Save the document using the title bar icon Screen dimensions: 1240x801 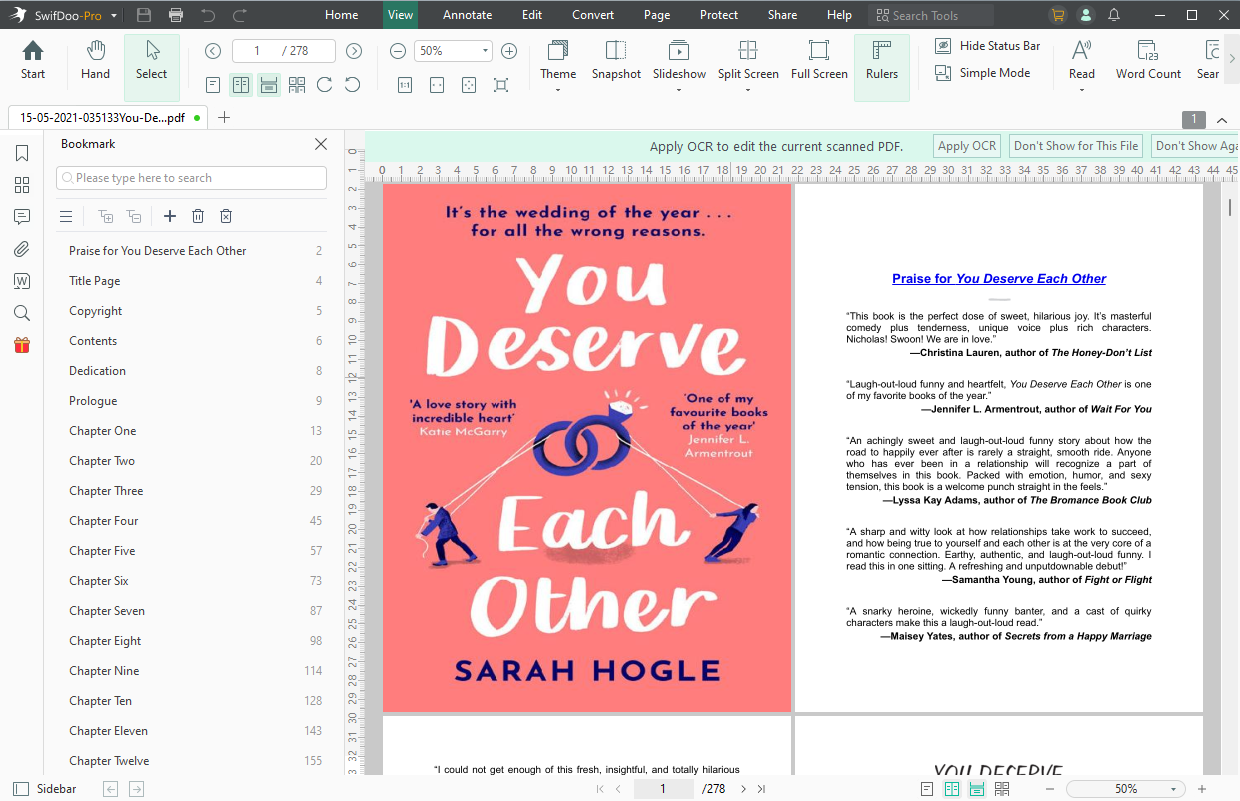pyautogui.click(x=144, y=15)
